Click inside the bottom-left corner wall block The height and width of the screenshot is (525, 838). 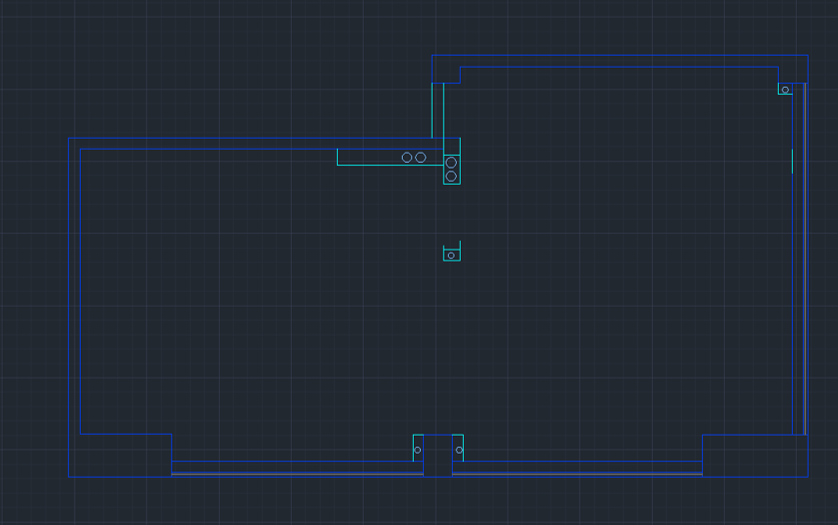pyautogui.click(x=120, y=455)
